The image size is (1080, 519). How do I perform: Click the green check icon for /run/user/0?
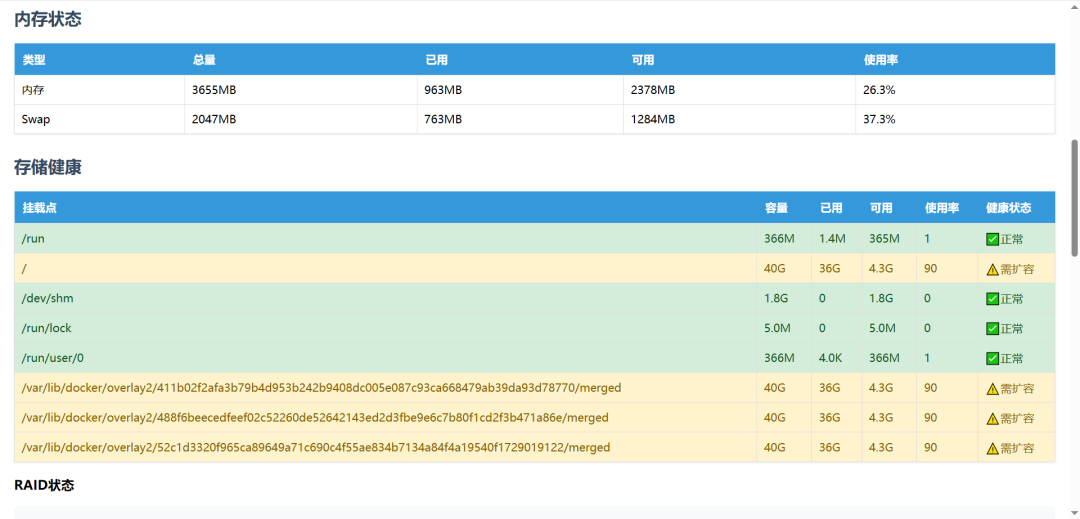(992, 358)
